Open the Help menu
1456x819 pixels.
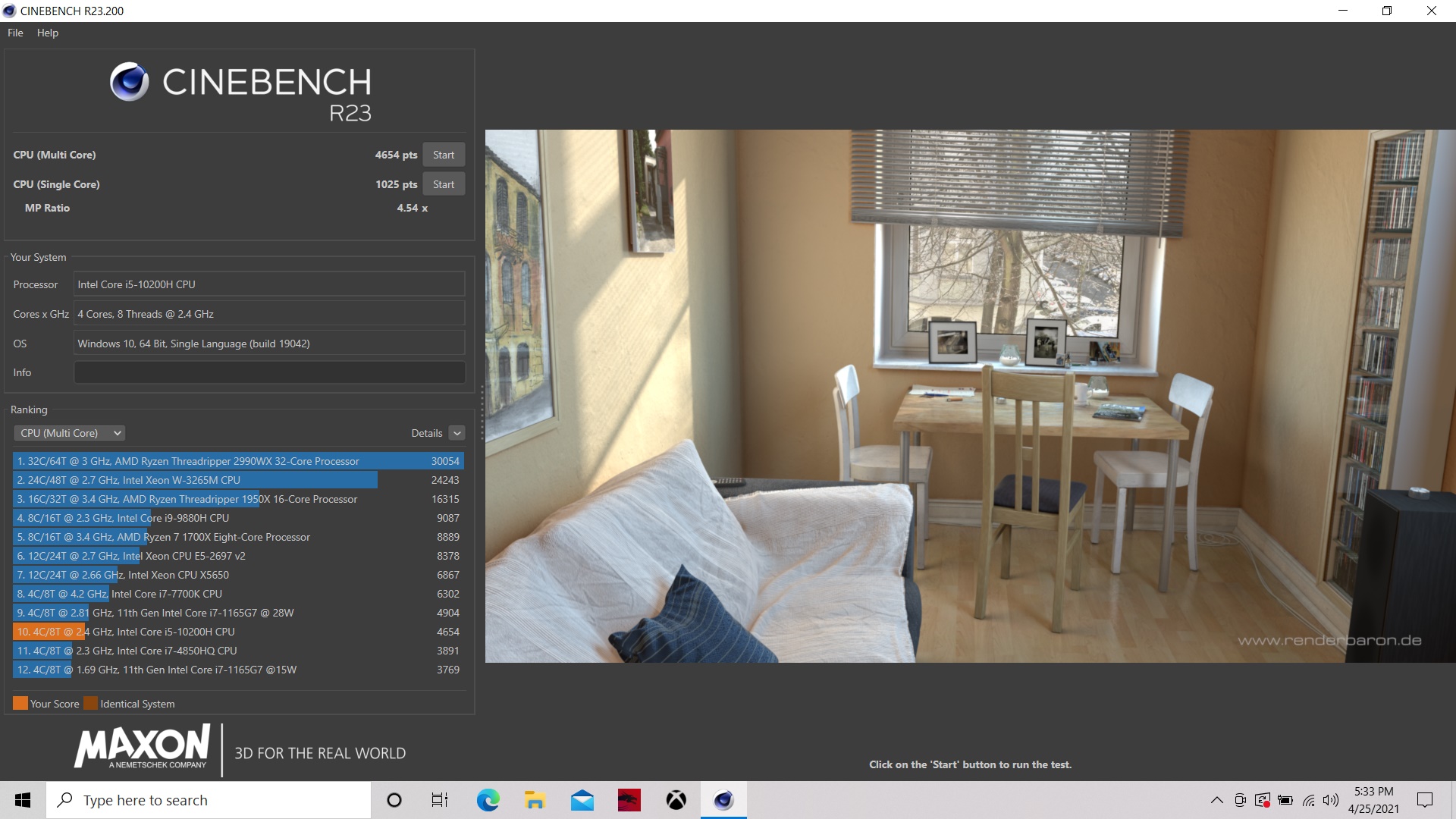[x=47, y=33]
